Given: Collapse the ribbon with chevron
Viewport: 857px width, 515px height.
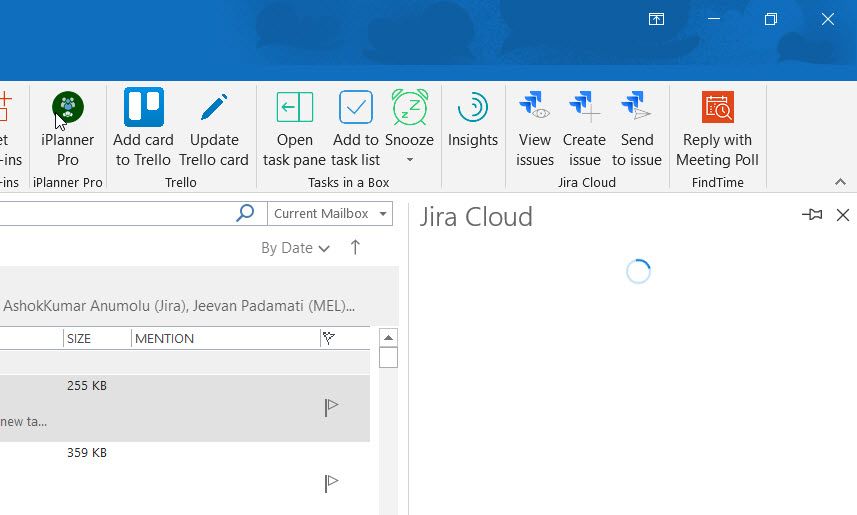Looking at the screenshot, I should (840, 182).
